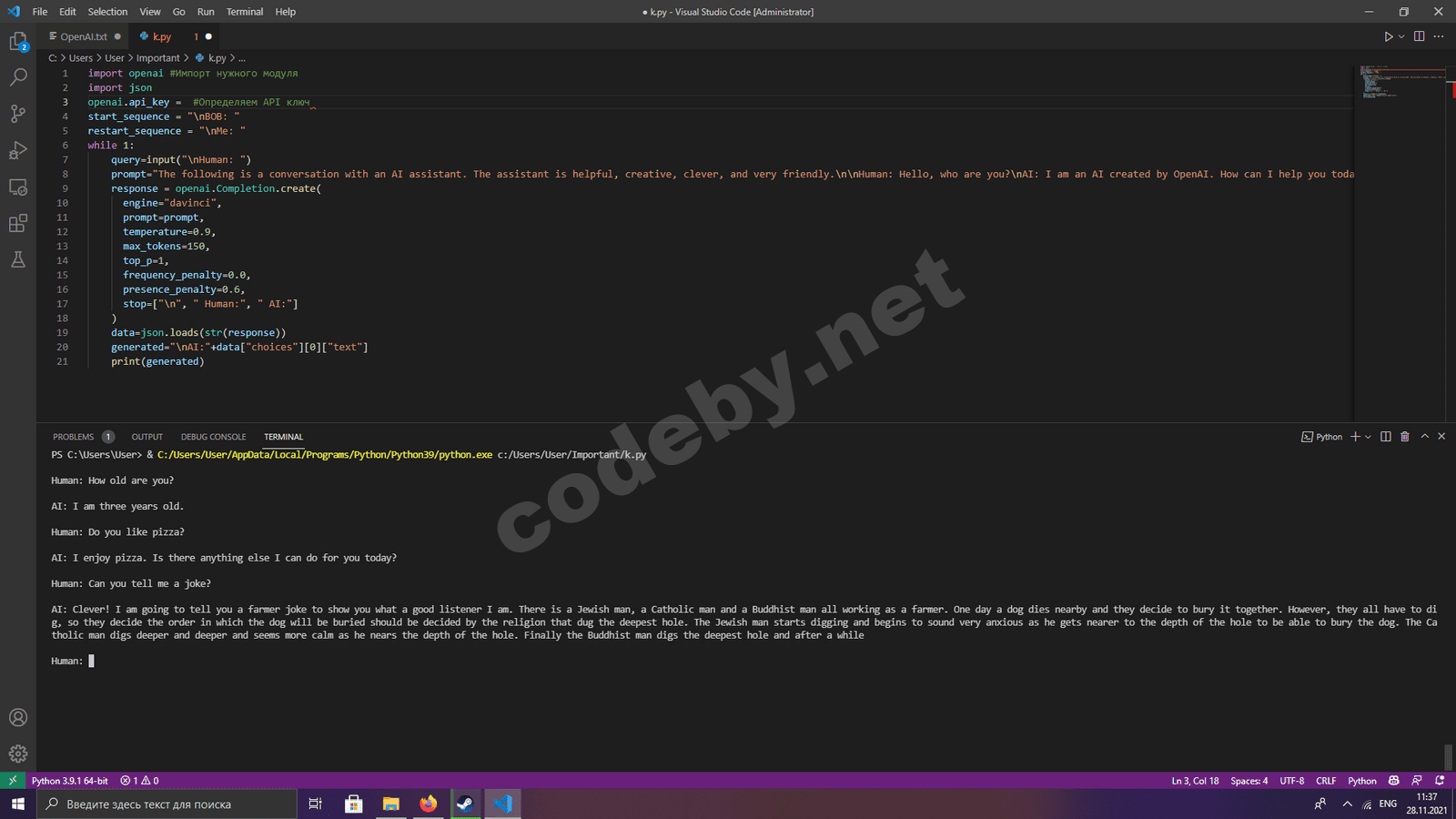Open Windows Start menu
Screen dimensions: 1456x819
pos(18,804)
